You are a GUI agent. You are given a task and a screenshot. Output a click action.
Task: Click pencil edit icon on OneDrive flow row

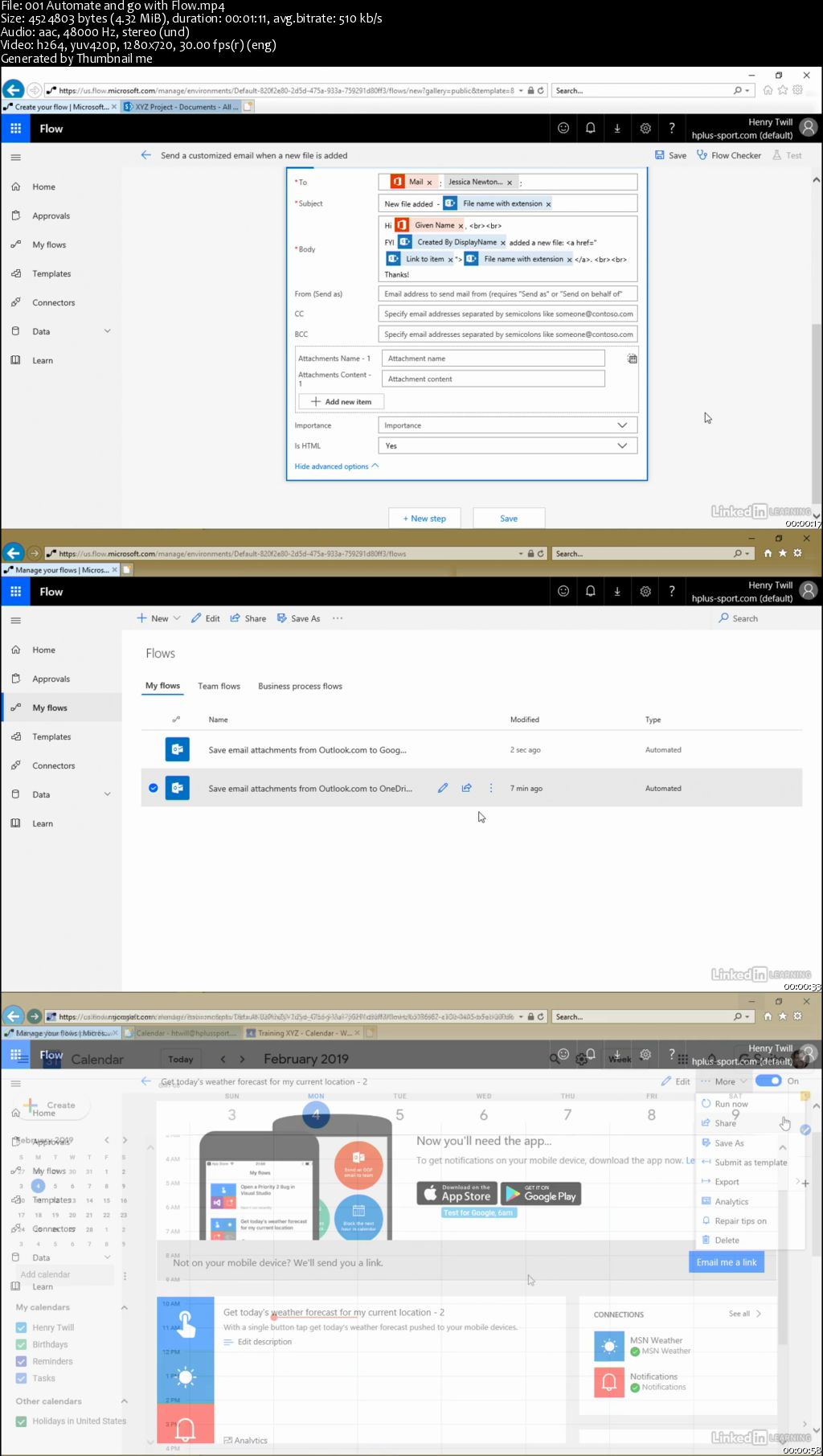pyautogui.click(x=442, y=788)
